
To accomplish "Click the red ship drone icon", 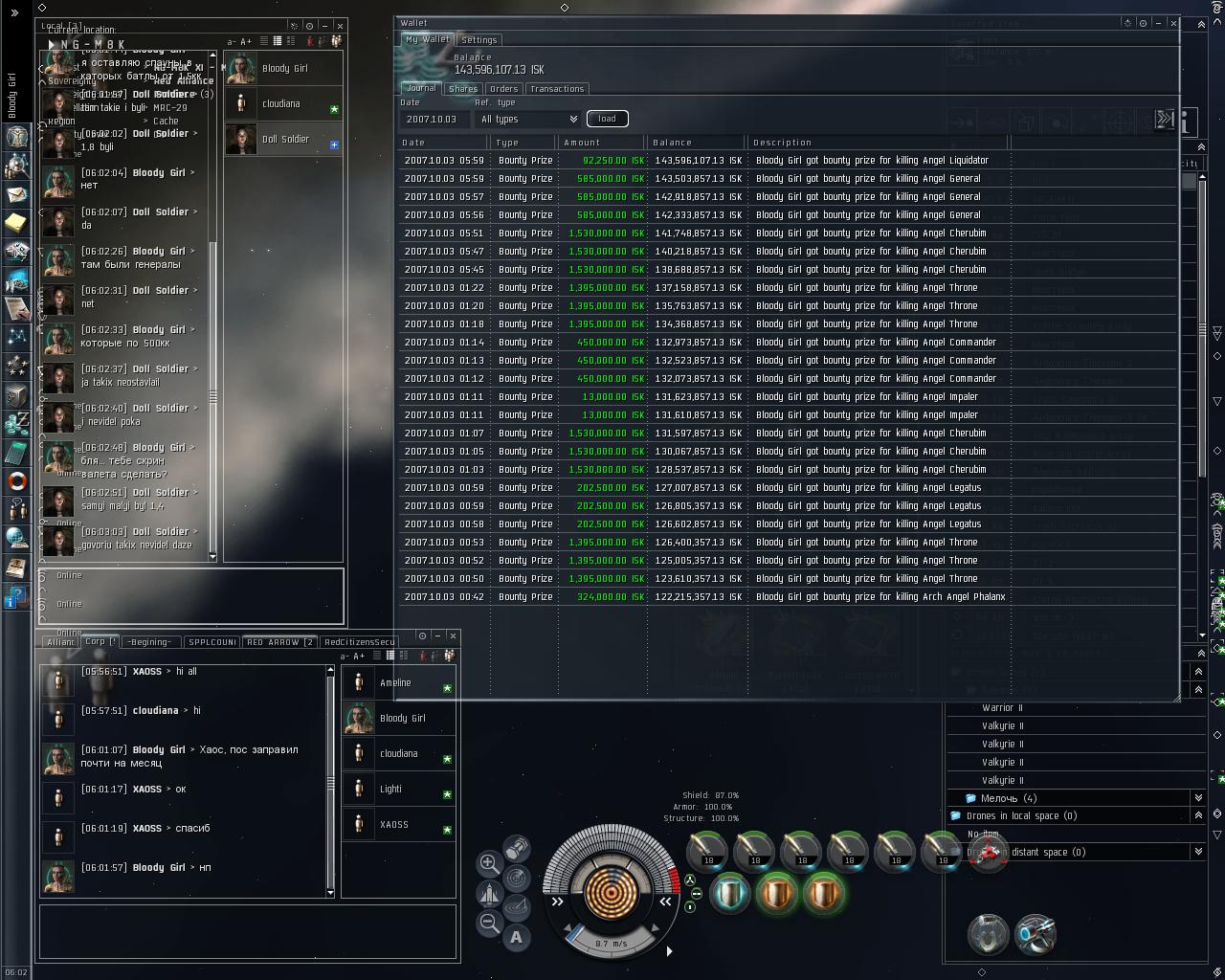I will [990, 852].
